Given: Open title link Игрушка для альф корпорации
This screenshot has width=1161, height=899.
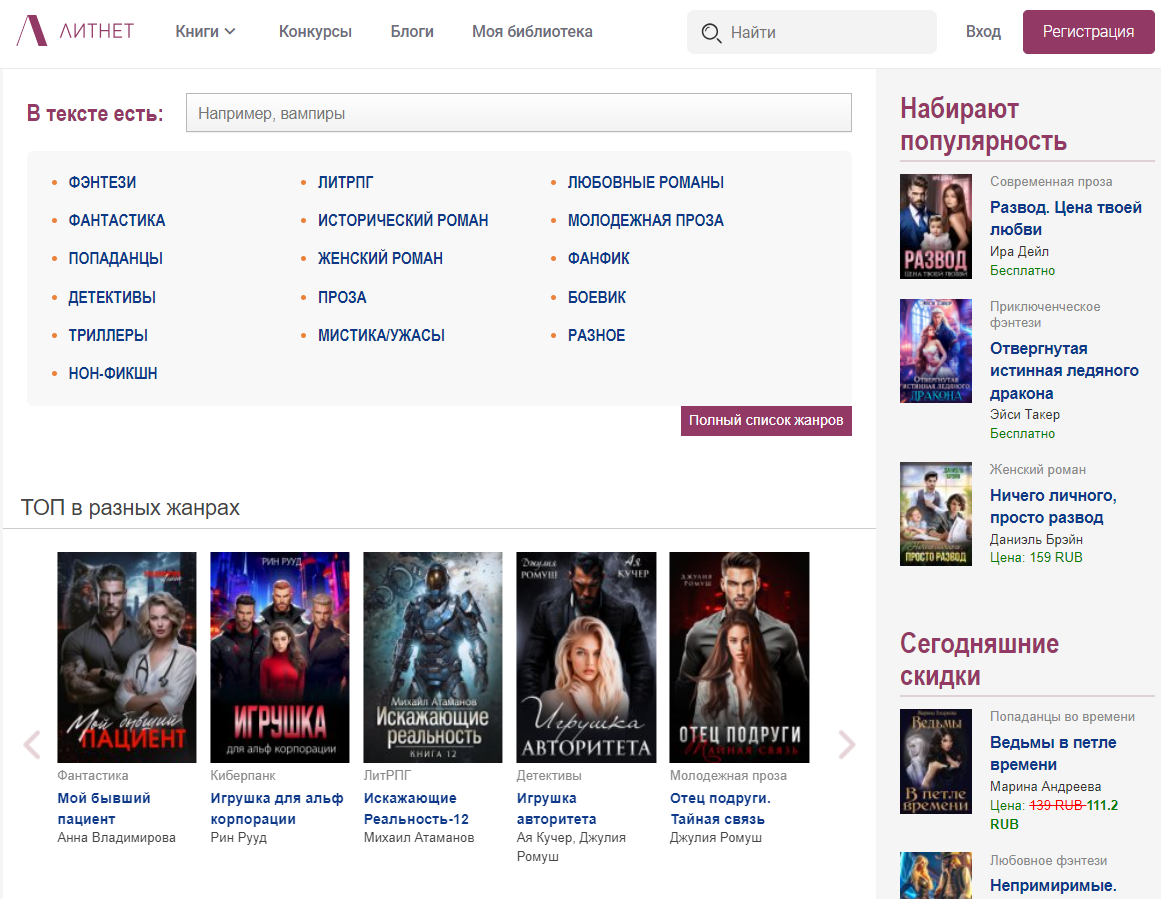Looking at the screenshot, I should coord(276,809).
